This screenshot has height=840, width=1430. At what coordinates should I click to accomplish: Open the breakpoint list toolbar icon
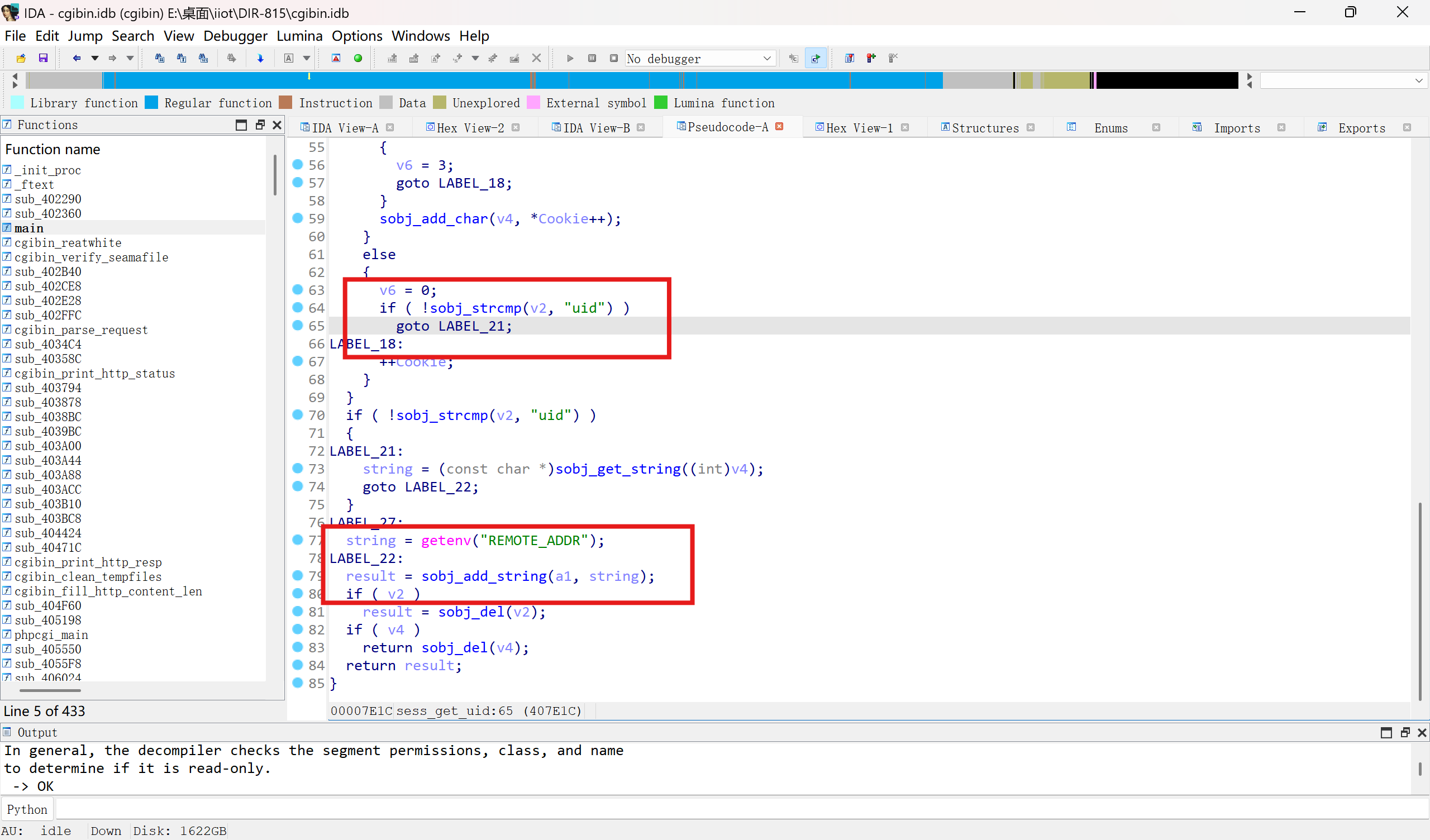point(850,58)
